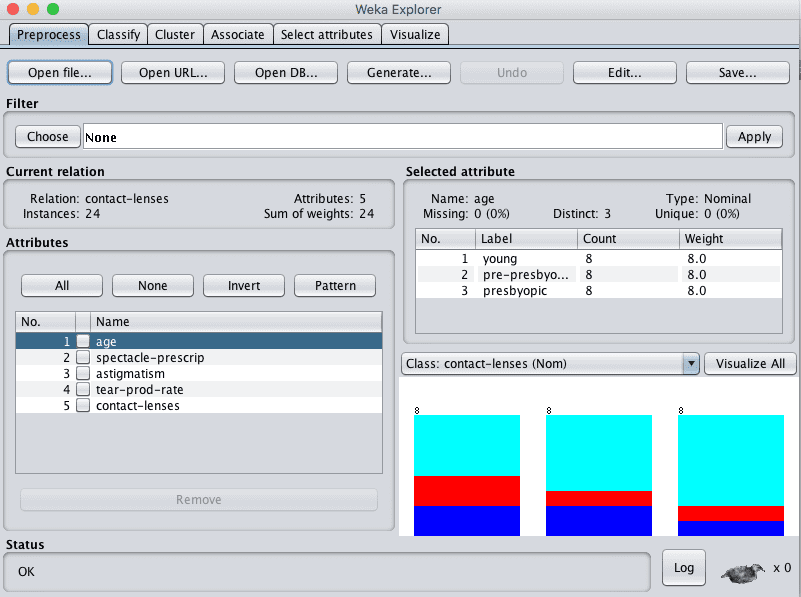This screenshot has width=801, height=597.
Task: Click the Weka bird status icon
Action: click(743, 572)
